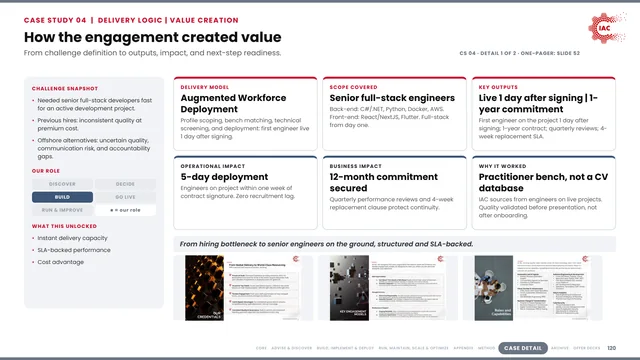Click the 'SLA-backed performance' bullet
640x360 pixels.
pyautogui.click(x=74, y=250)
